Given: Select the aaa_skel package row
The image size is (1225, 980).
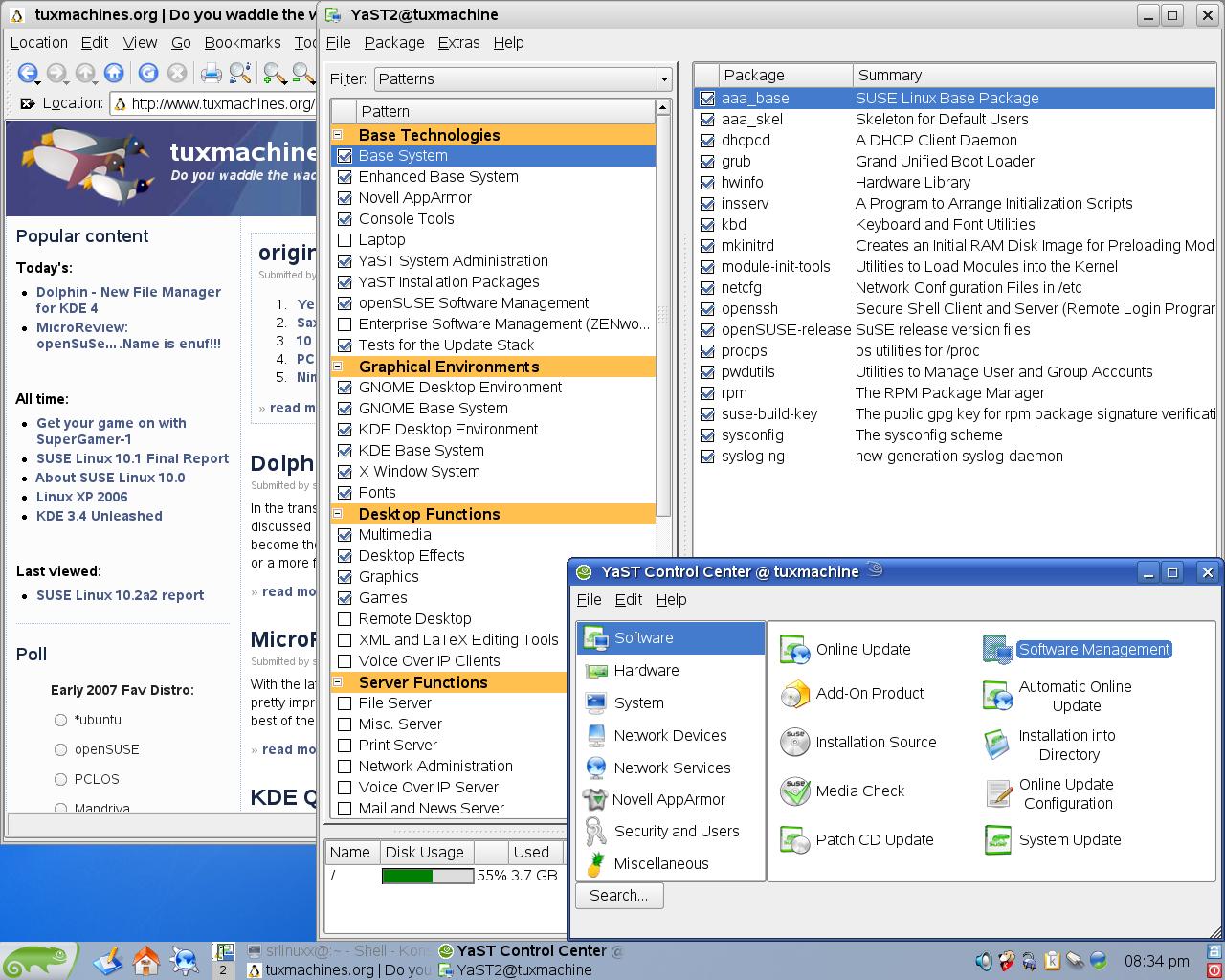Looking at the screenshot, I should [955, 120].
